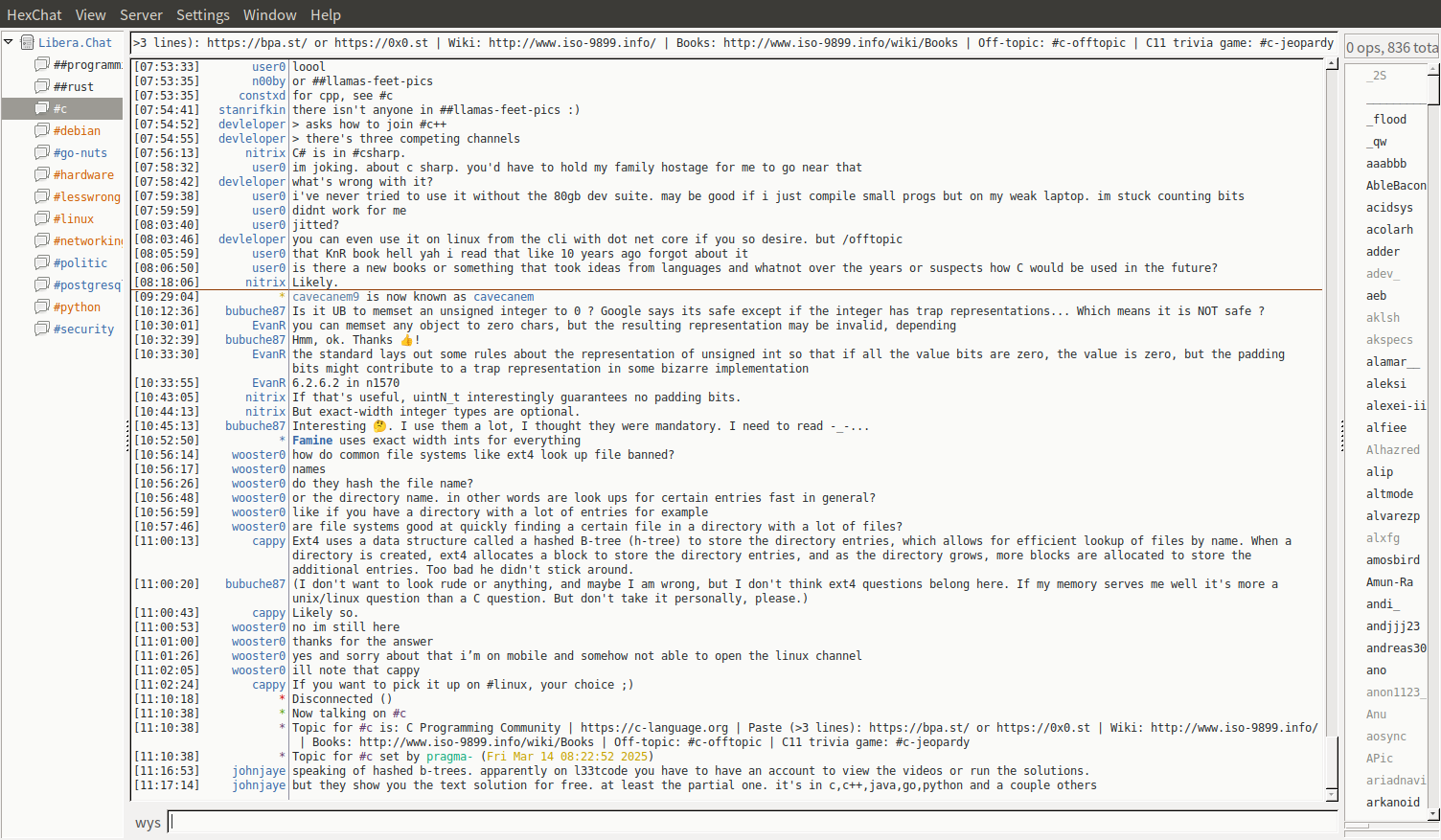This screenshot has width=1441, height=840.
Task: Click the '0 ops, 836 total' user count
Action: pos(1391,48)
